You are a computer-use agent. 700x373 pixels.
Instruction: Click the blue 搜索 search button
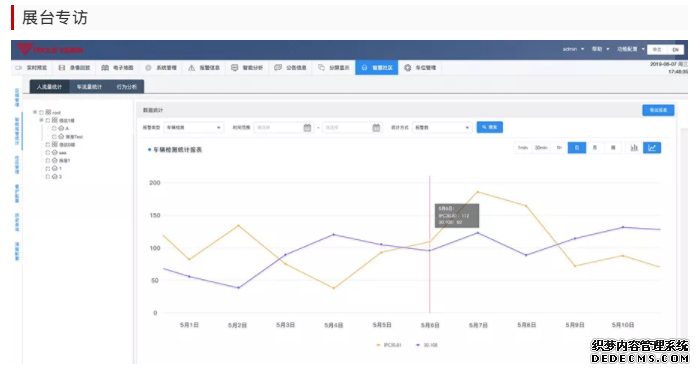click(490, 127)
